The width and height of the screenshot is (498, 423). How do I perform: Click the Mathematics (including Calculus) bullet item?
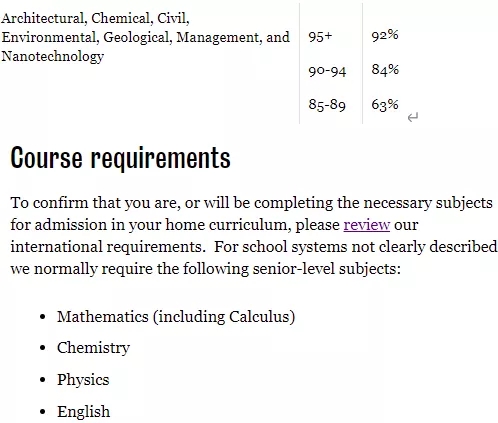176,317
